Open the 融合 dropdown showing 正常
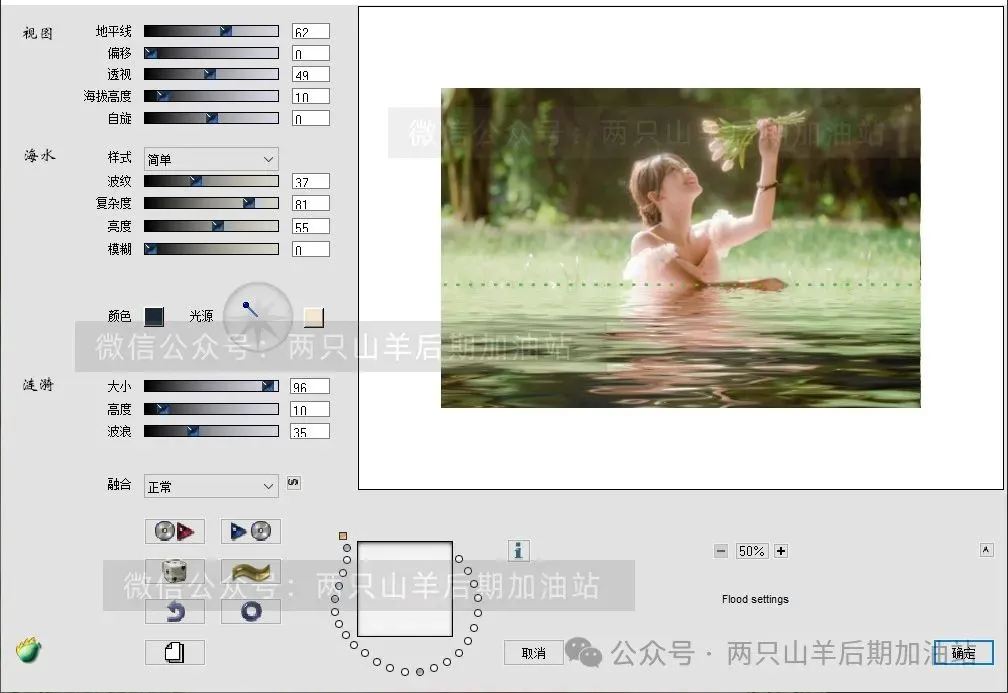The image size is (1008, 693). [211, 487]
